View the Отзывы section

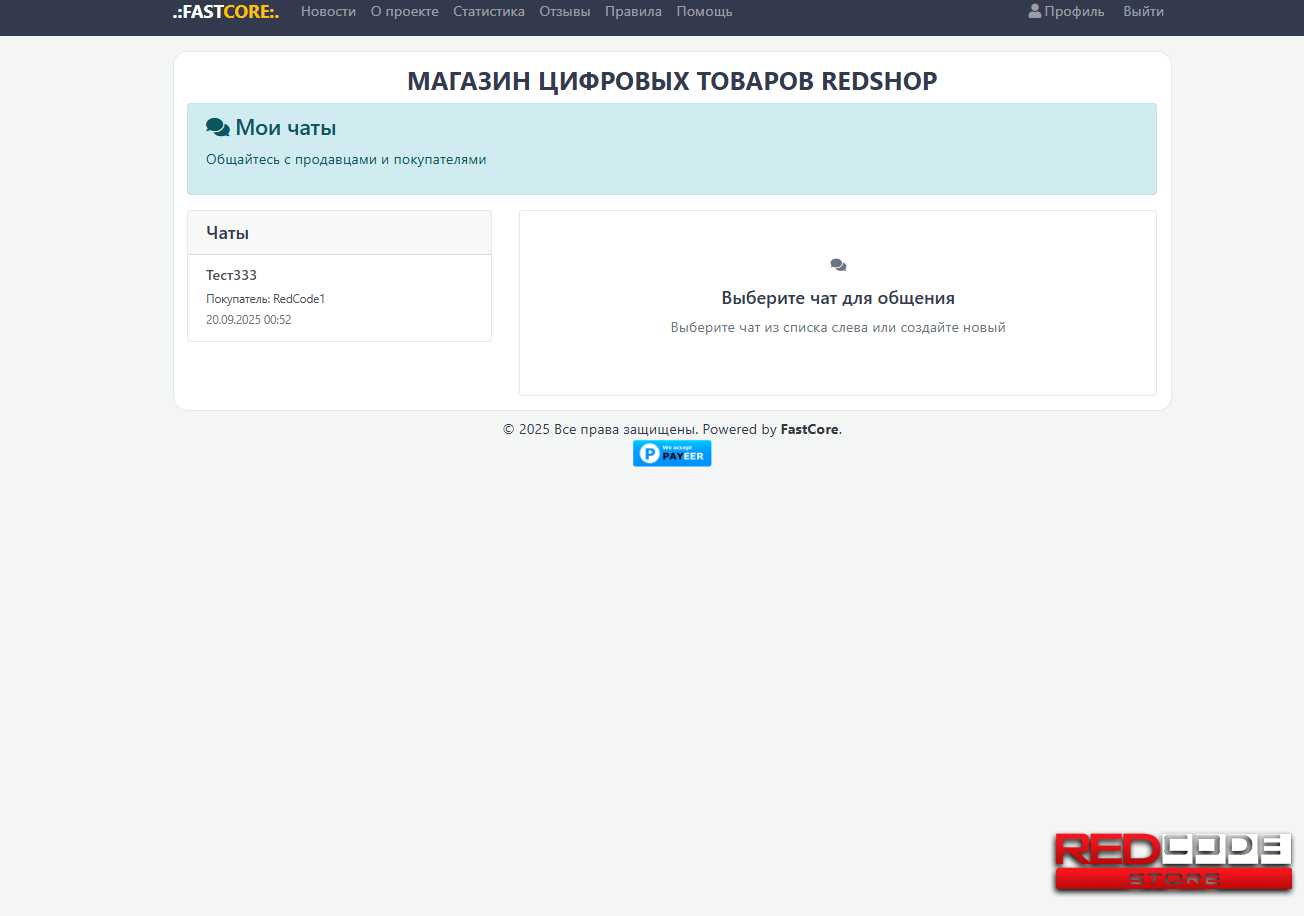tap(564, 12)
